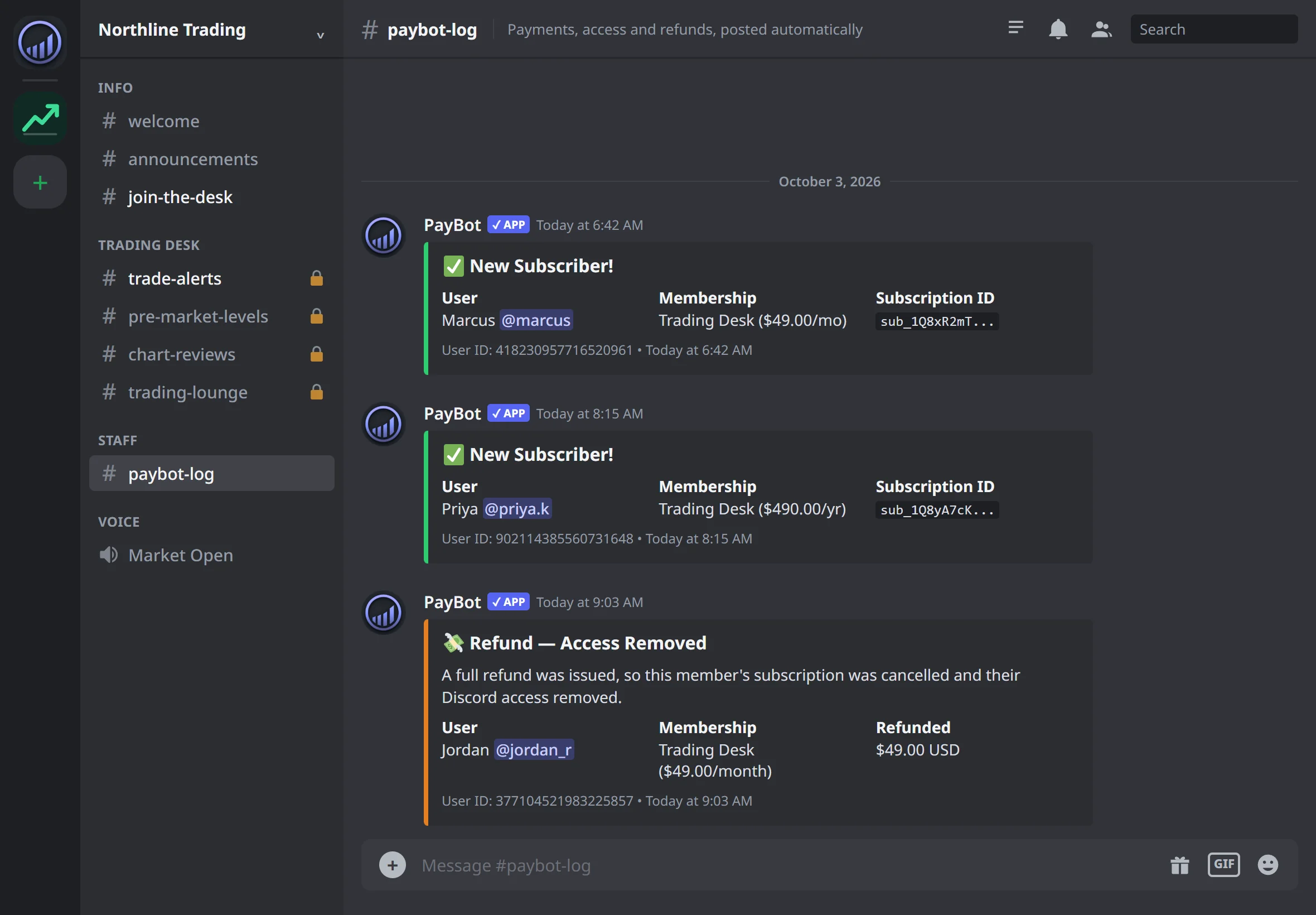
Task: Focus the Search field
Action: (1213, 29)
